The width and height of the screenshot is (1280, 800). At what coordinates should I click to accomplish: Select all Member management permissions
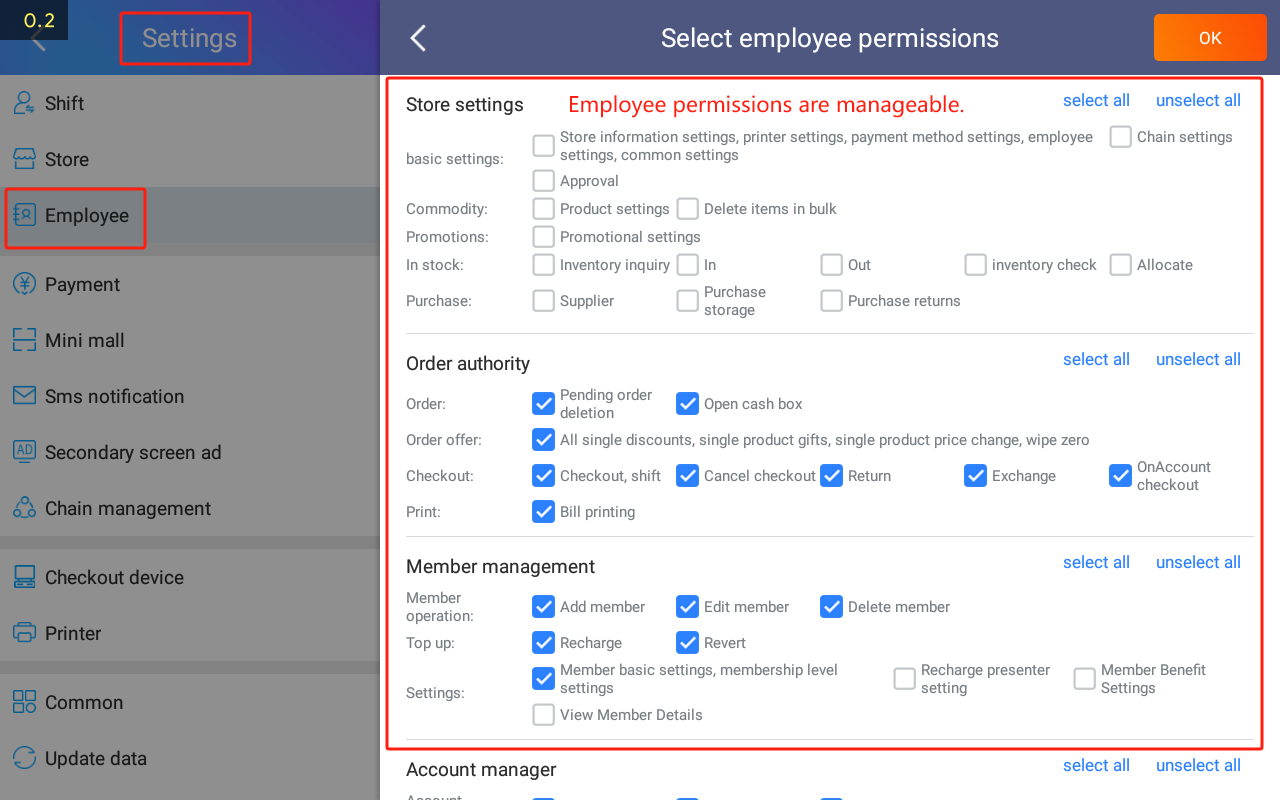pyautogui.click(x=1096, y=562)
